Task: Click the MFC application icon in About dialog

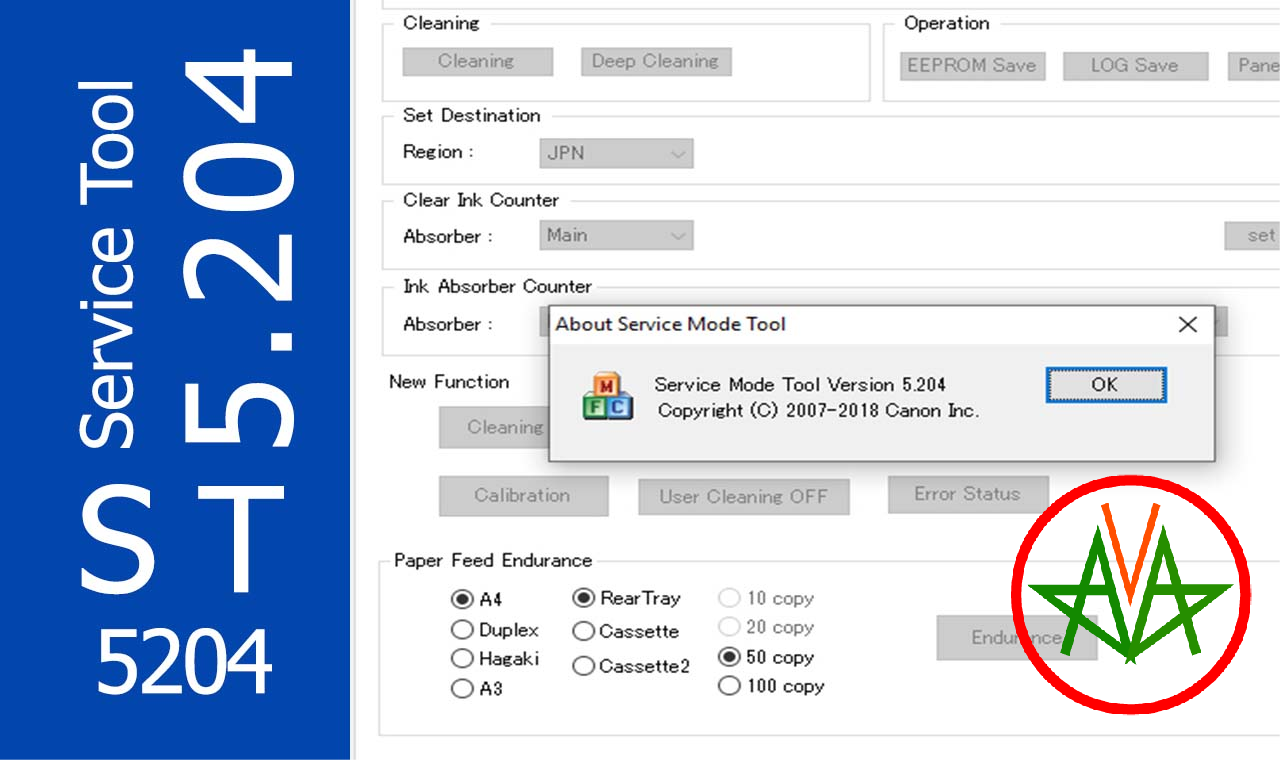Action: [x=608, y=397]
